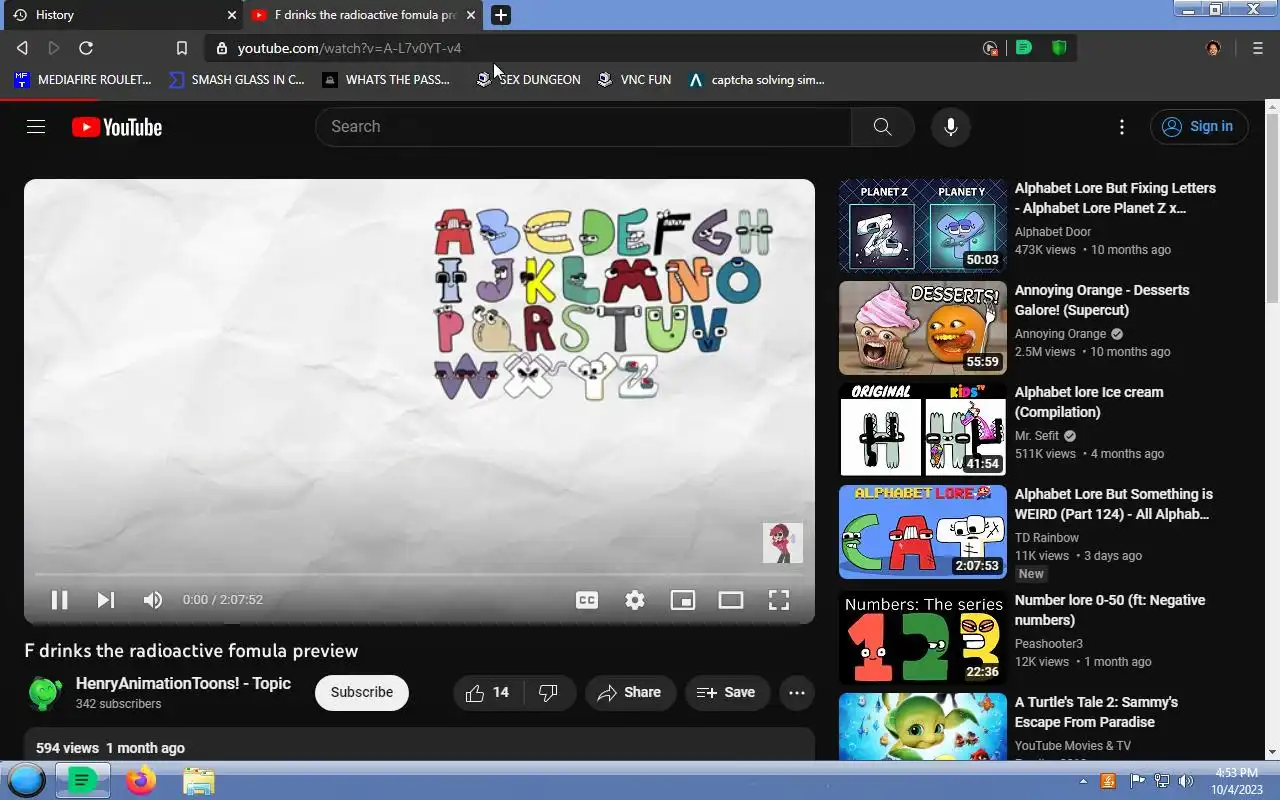Show hidden tray icons arrow
This screenshot has width=1280, height=800.
pos(1084,781)
